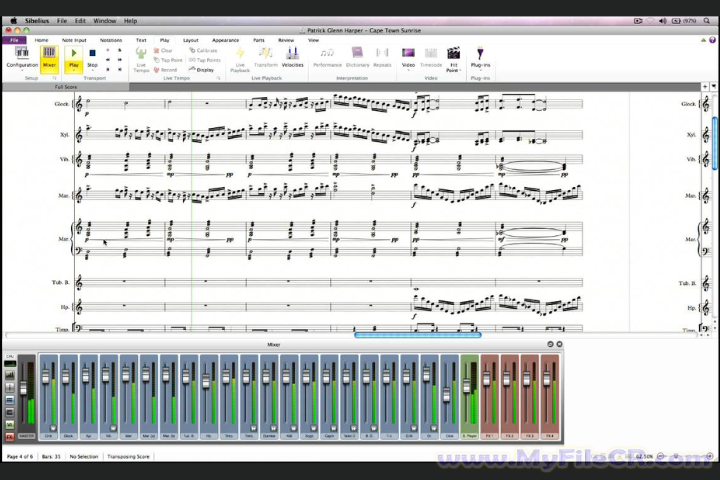Toggle the staff strips blue button in Mixer
Image resolution: width=720 pixels, height=480 pixels.
click(x=10, y=400)
